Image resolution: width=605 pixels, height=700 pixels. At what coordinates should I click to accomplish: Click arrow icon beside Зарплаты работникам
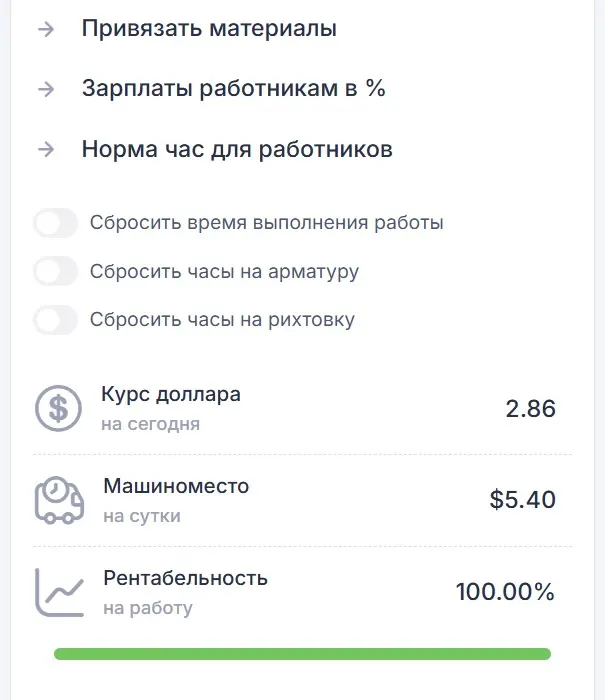tap(45, 89)
